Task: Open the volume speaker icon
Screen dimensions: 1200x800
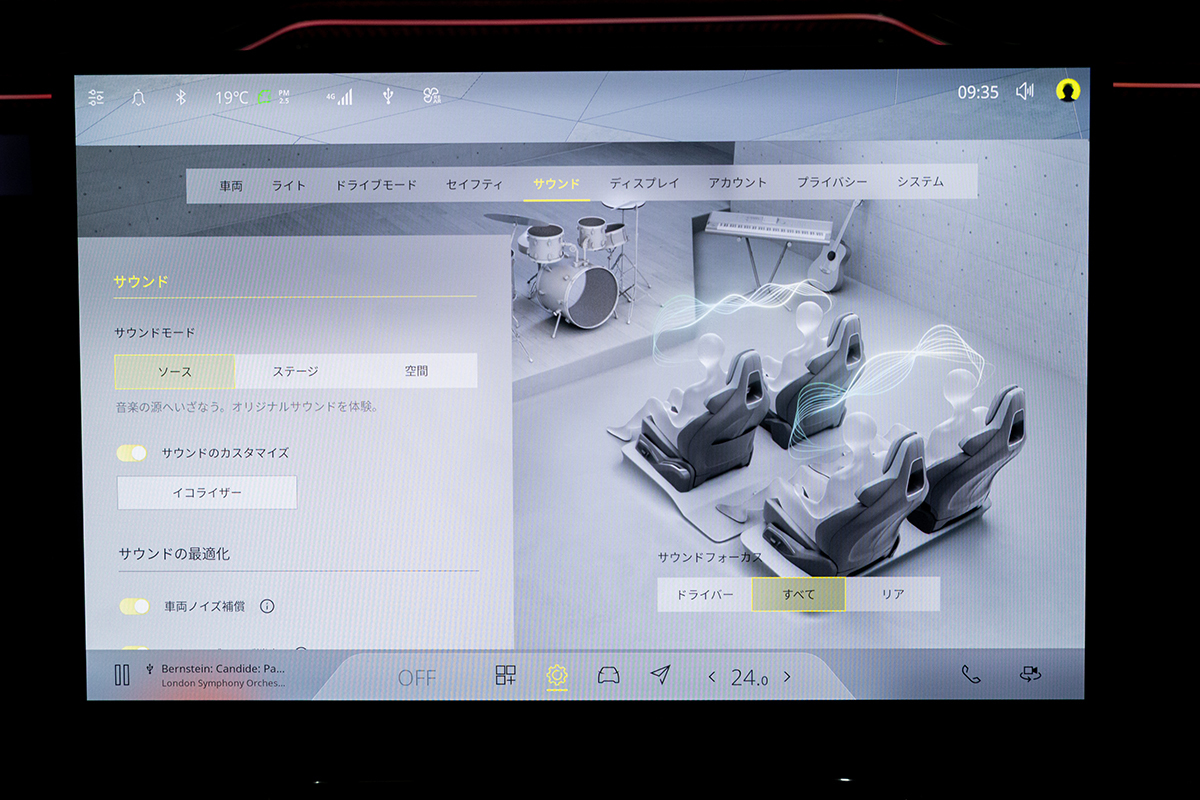Action: tap(1025, 91)
